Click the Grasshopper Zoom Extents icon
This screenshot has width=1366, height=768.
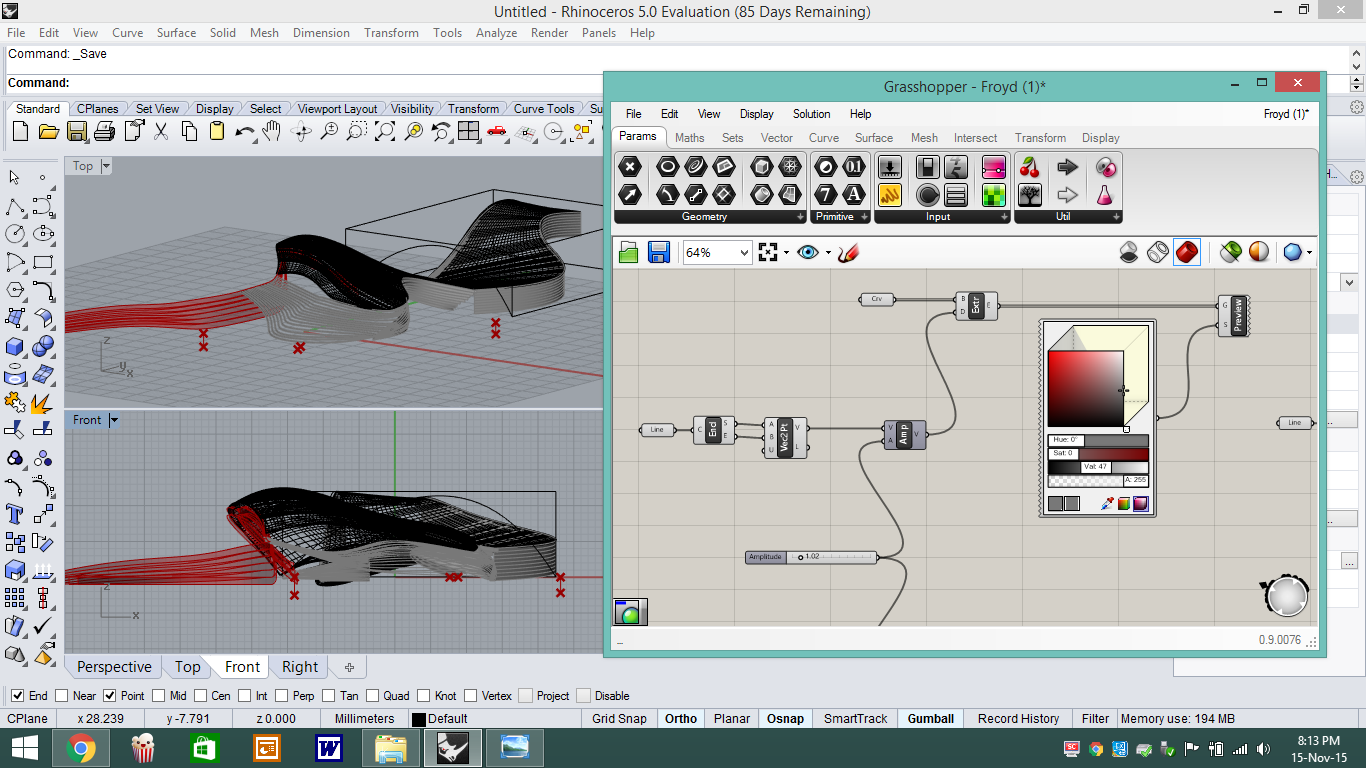(x=768, y=252)
